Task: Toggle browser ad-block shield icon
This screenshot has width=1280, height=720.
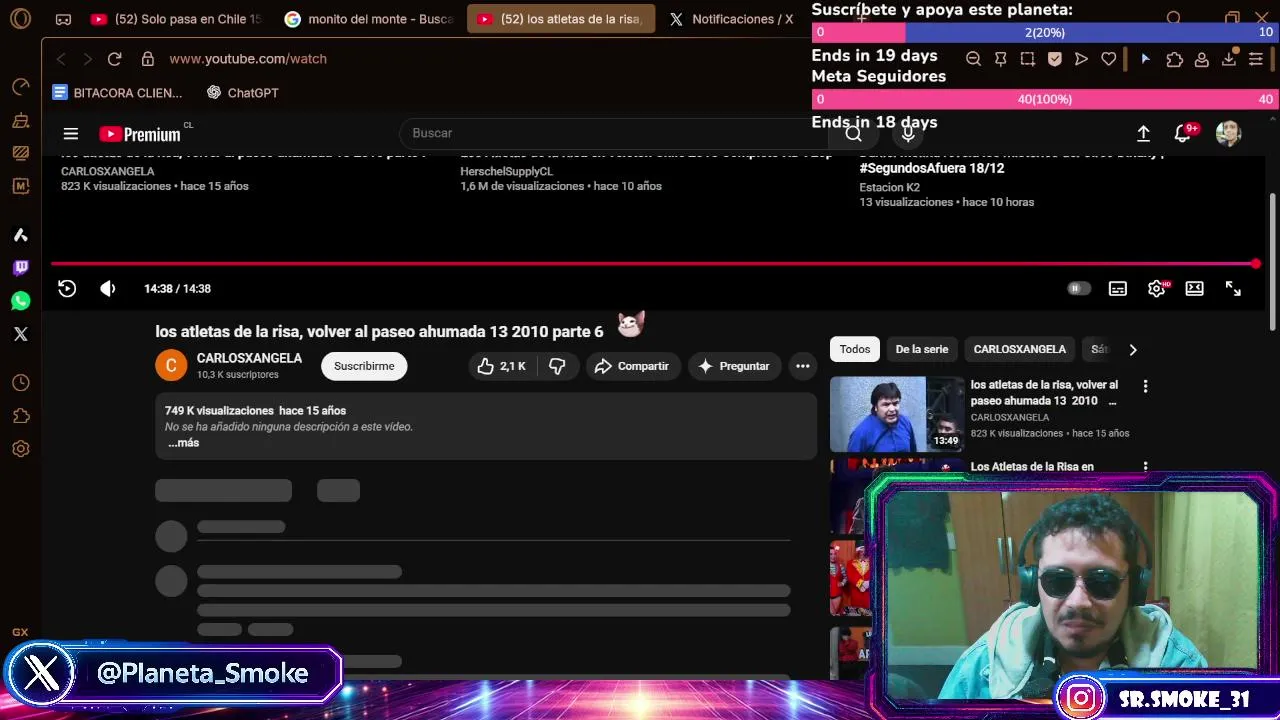Action: tap(1054, 59)
